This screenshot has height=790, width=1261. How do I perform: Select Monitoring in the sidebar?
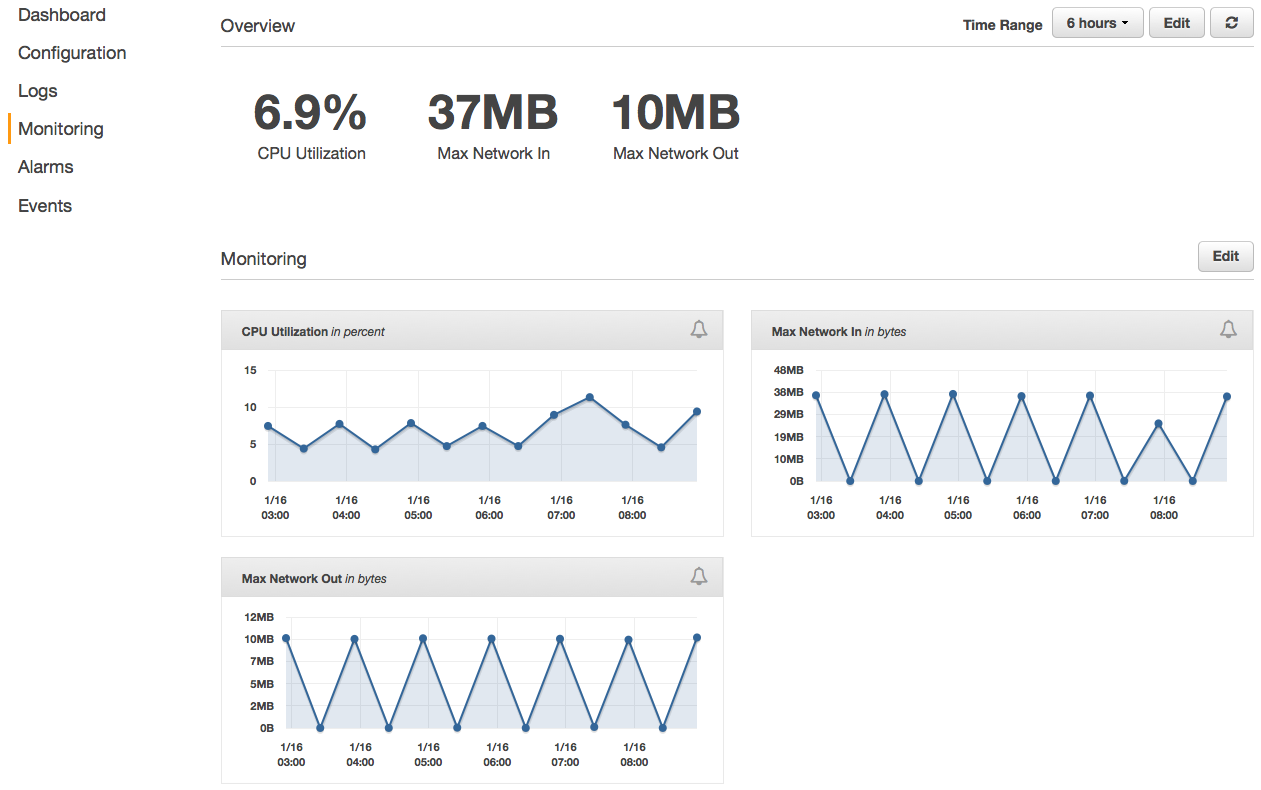click(61, 129)
